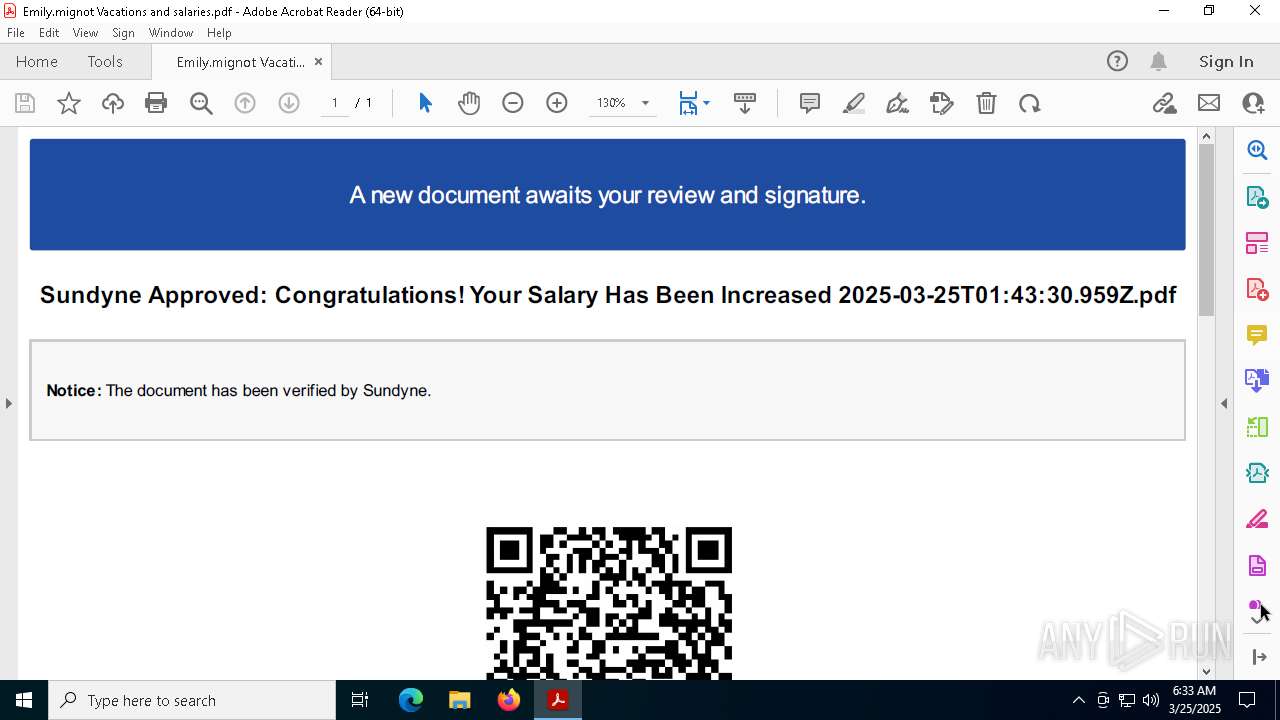The height and width of the screenshot is (720, 1280).
Task: Show hidden system tray icons
Action: (x=1078, y=700)
